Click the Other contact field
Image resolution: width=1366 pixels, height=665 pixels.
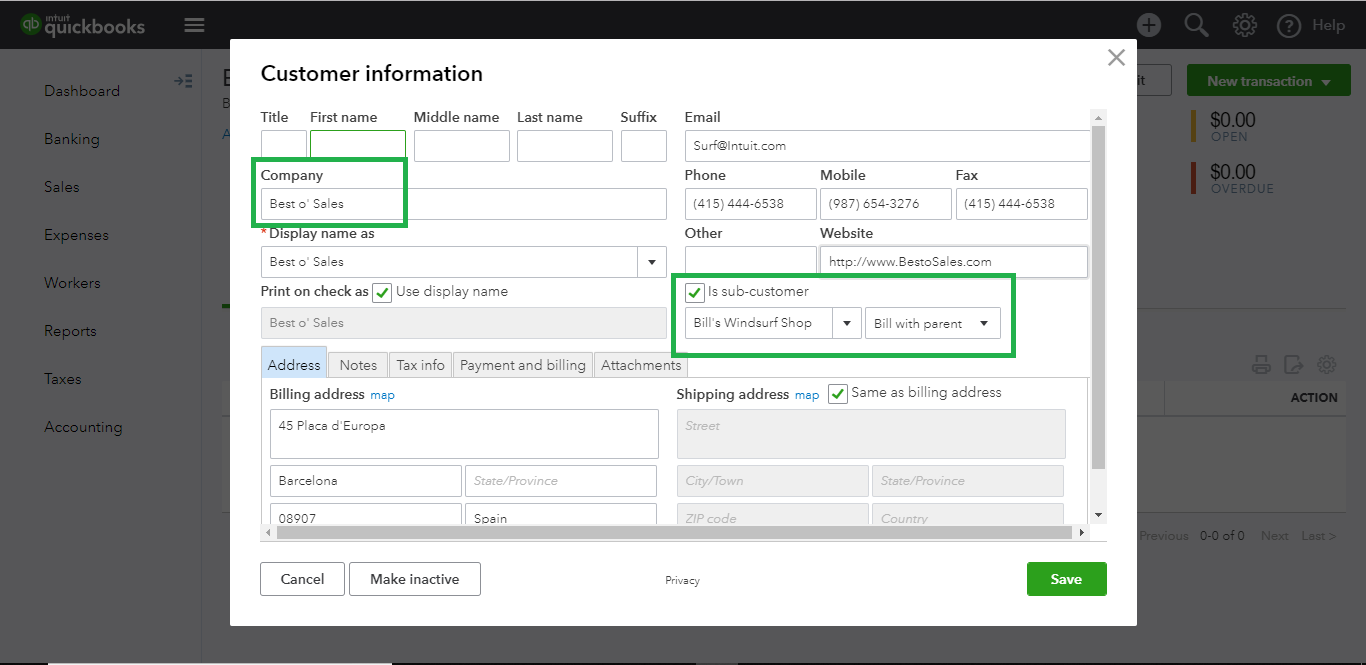pos(751,262)
